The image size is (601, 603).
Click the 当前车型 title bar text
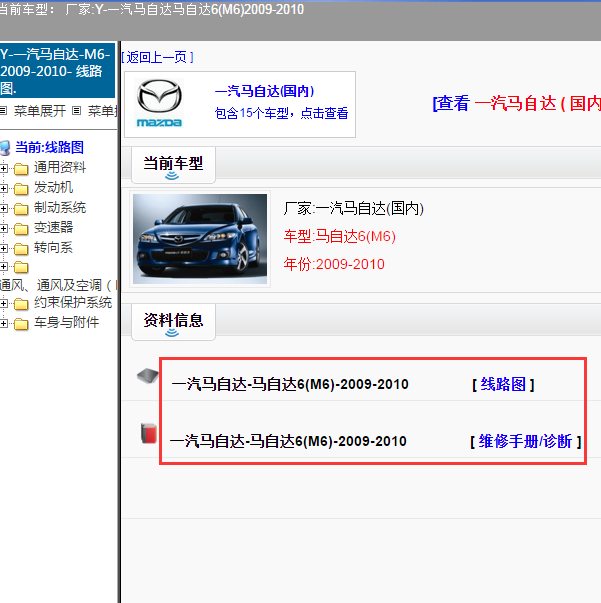173,163
